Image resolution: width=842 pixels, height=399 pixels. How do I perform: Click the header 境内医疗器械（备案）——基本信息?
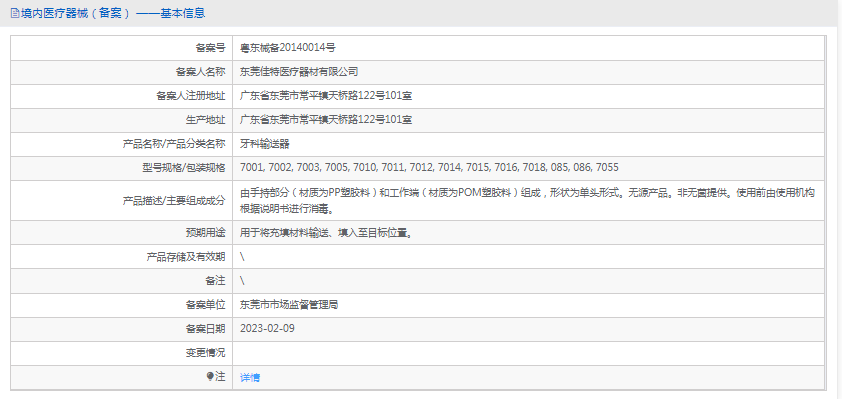[x=113, y=13]
